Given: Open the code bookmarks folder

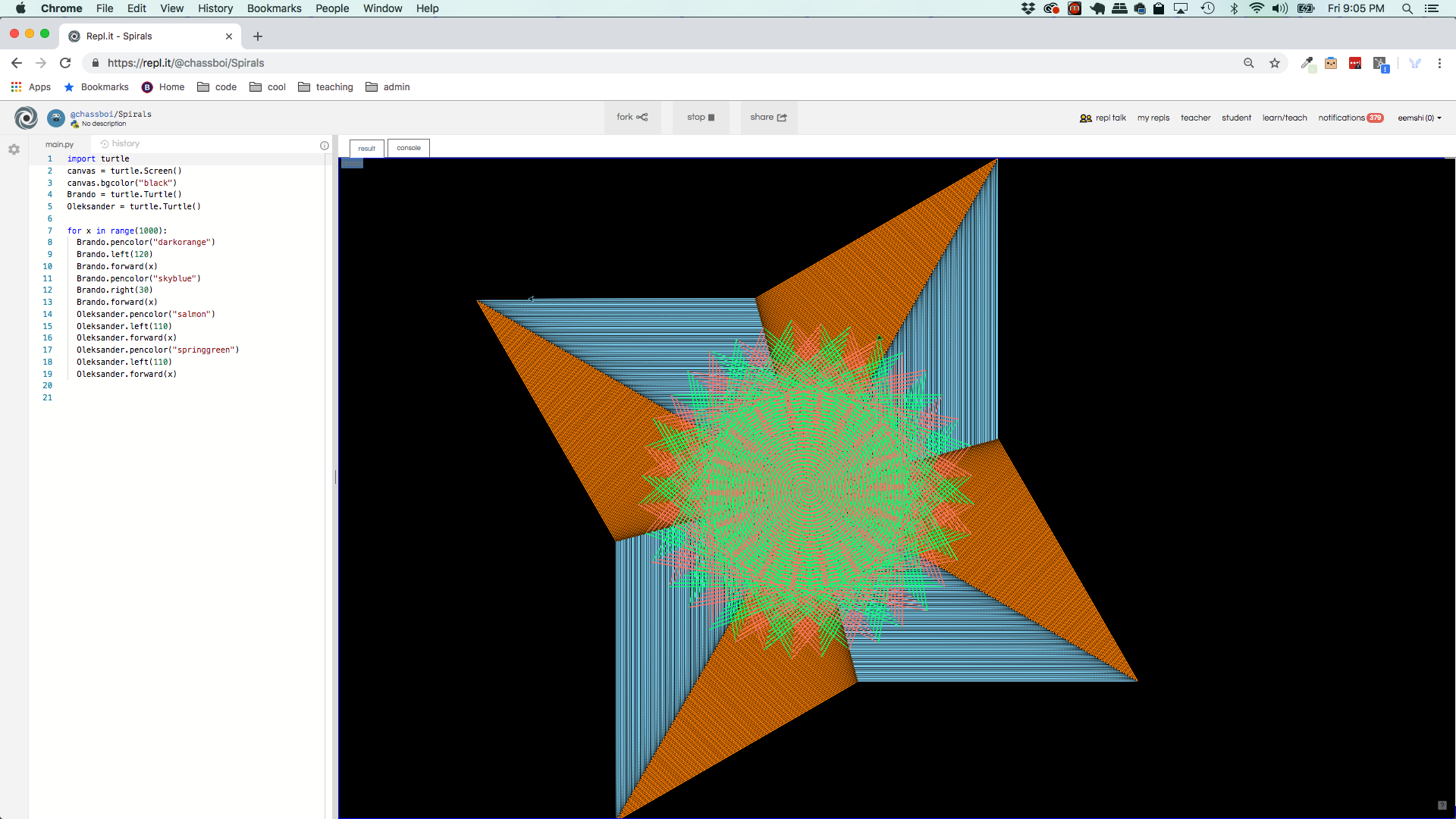Looking at the screenshot, I should [x=217, y=87].
